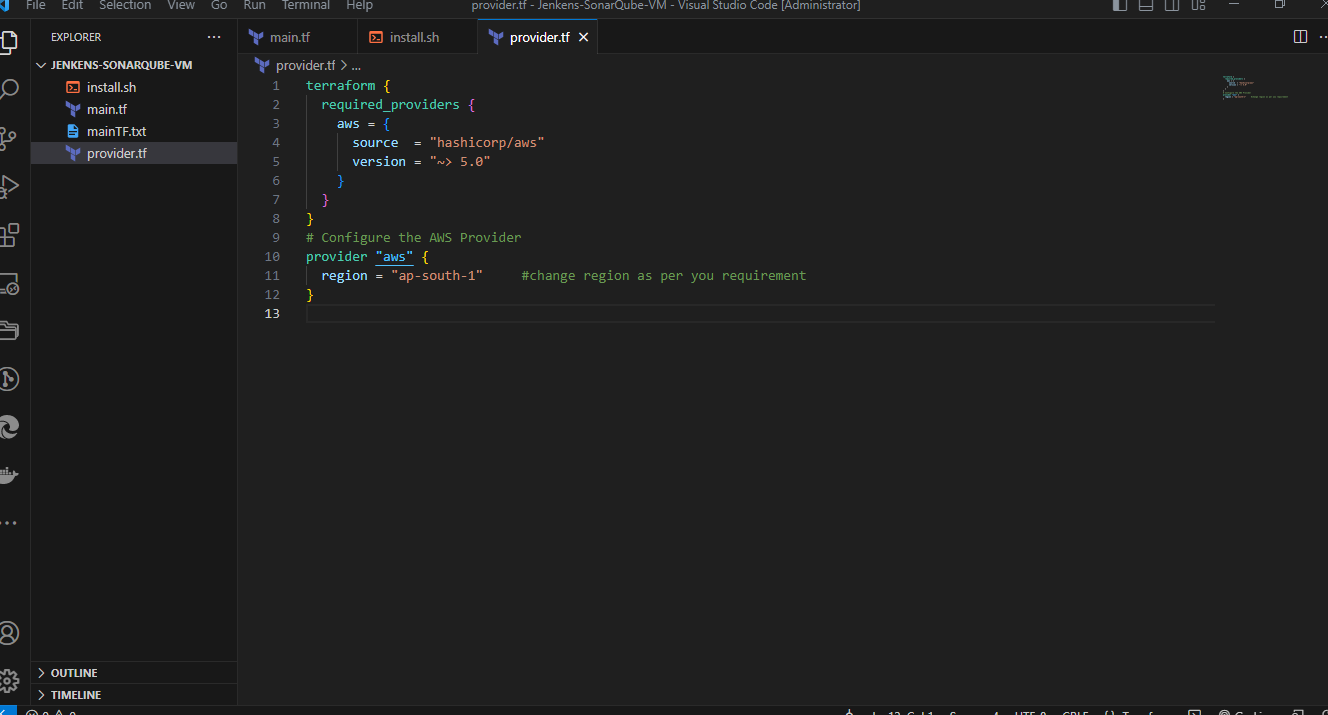Open install.sh from the Explorer

tap(111, 88)
